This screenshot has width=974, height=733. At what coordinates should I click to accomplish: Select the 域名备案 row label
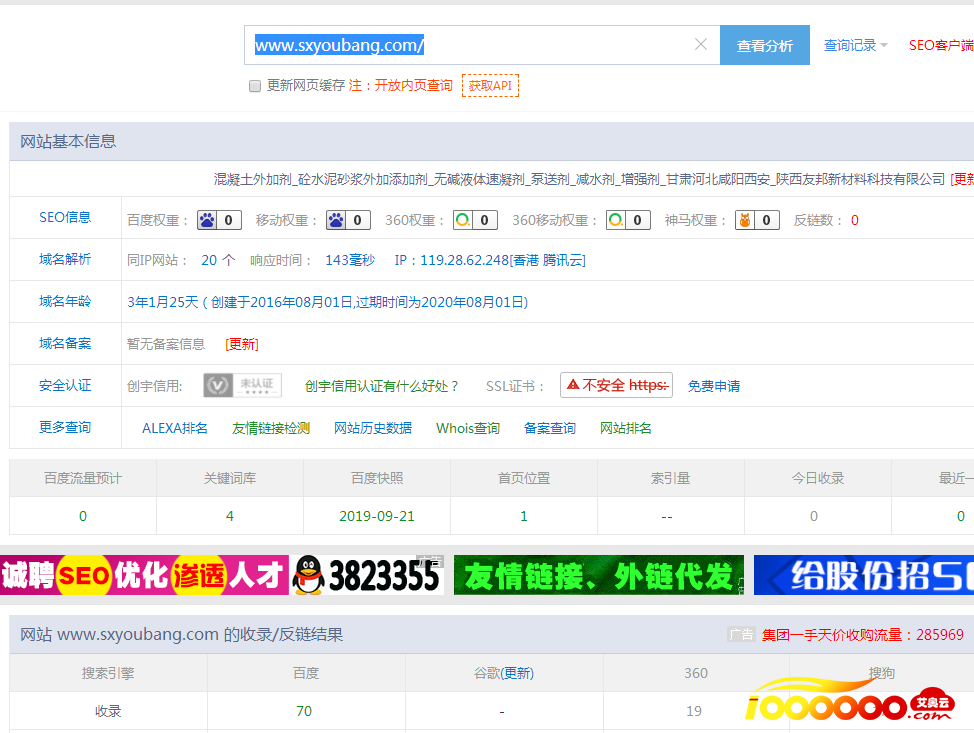(x=65, y=344)
